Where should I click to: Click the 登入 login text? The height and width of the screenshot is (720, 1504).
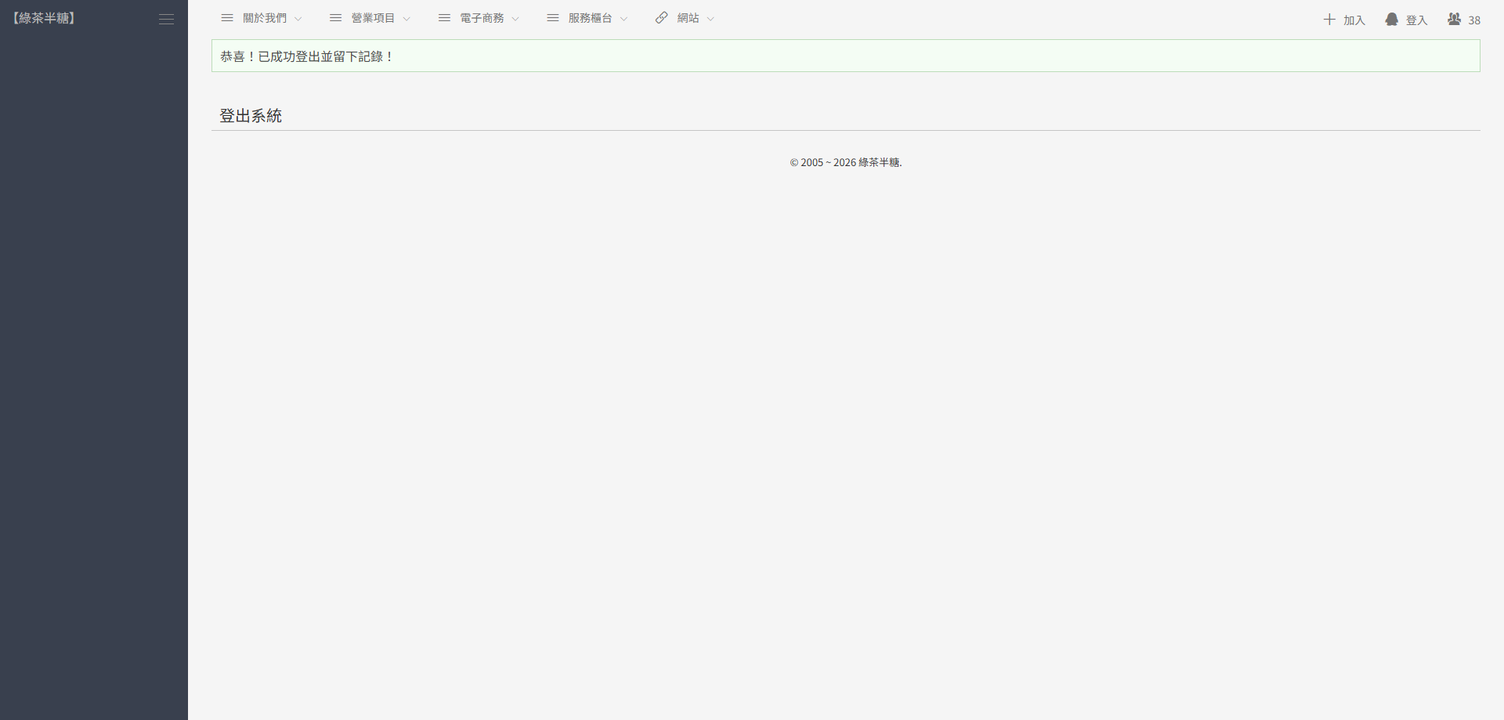(1416, 20)
